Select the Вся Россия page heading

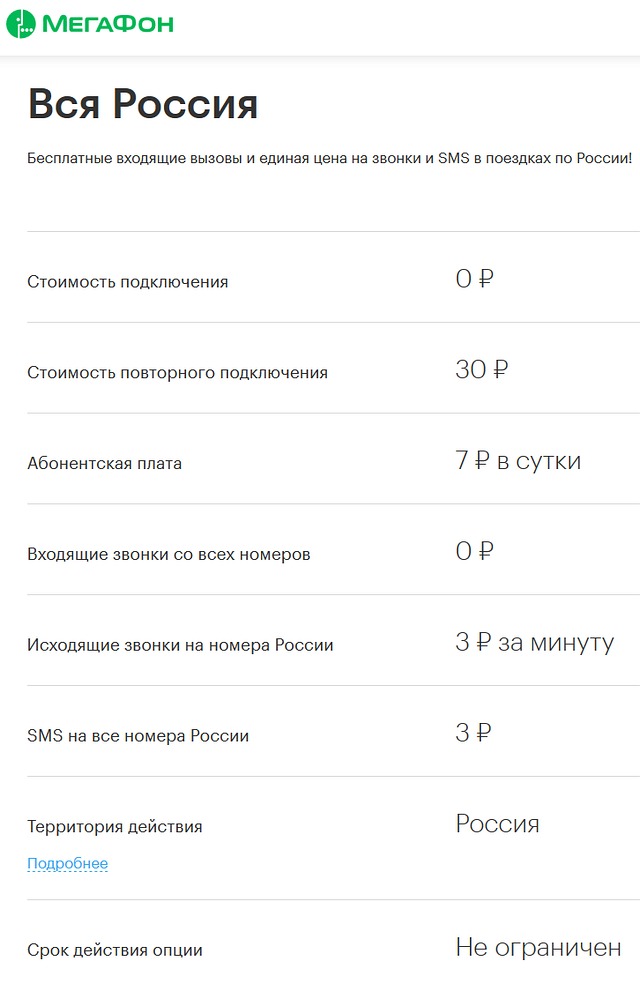(x=143, y=104)
